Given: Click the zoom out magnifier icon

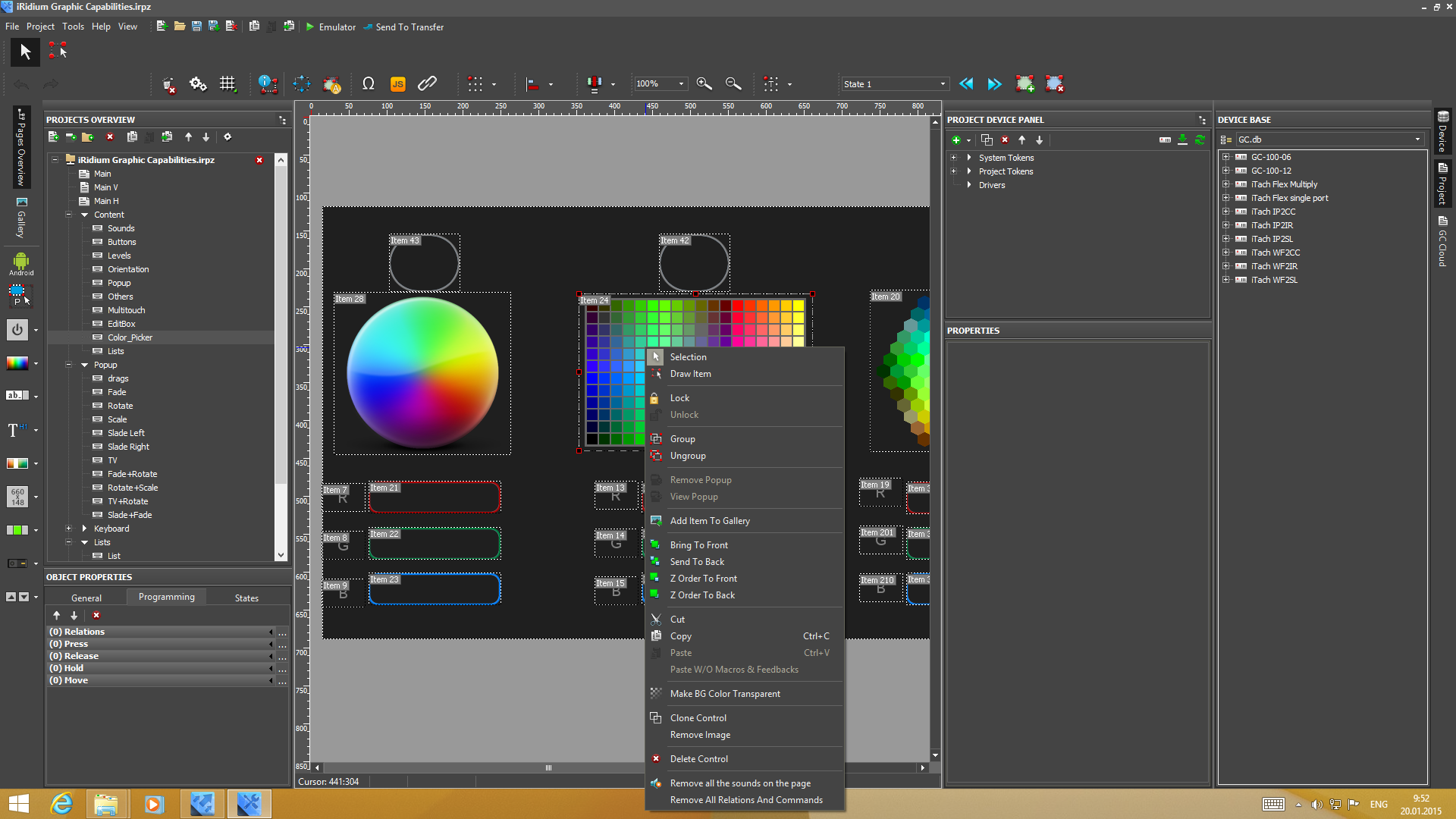Looking at the screenshot, I should pyautogui.click(x=733, y=84).
